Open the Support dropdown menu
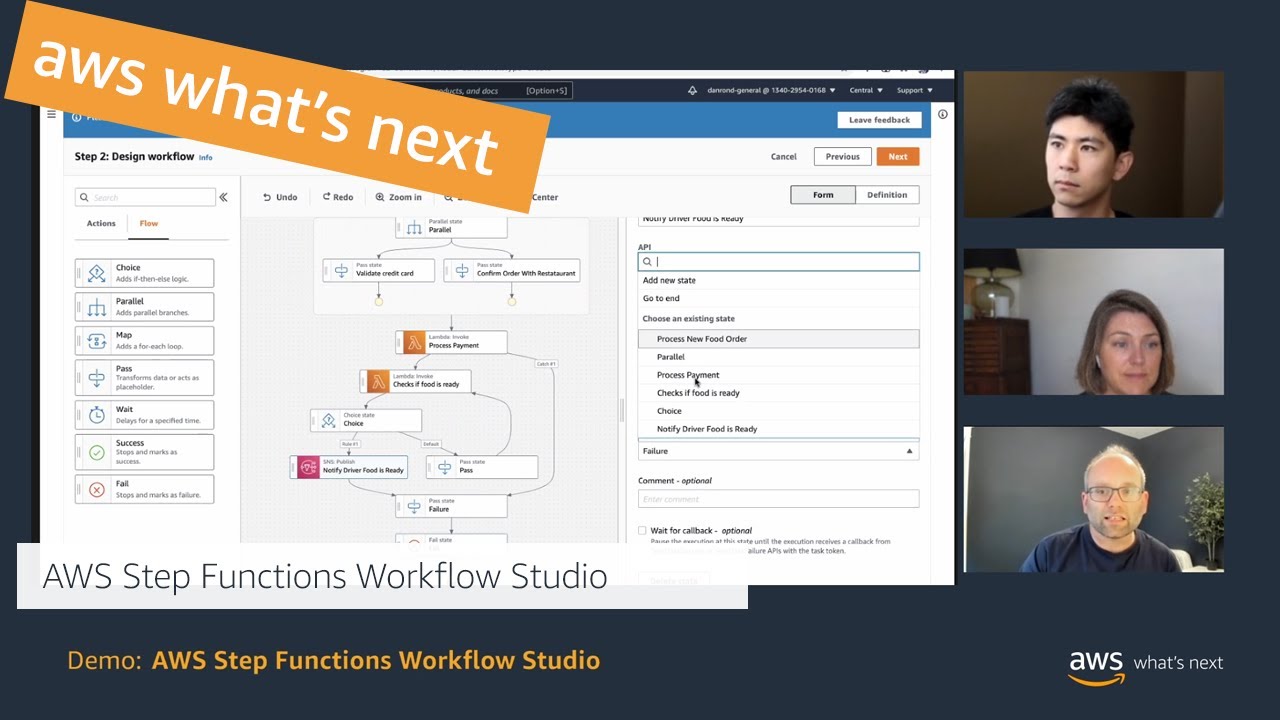Screen dimensions: 1280x720 pos(914,90)
